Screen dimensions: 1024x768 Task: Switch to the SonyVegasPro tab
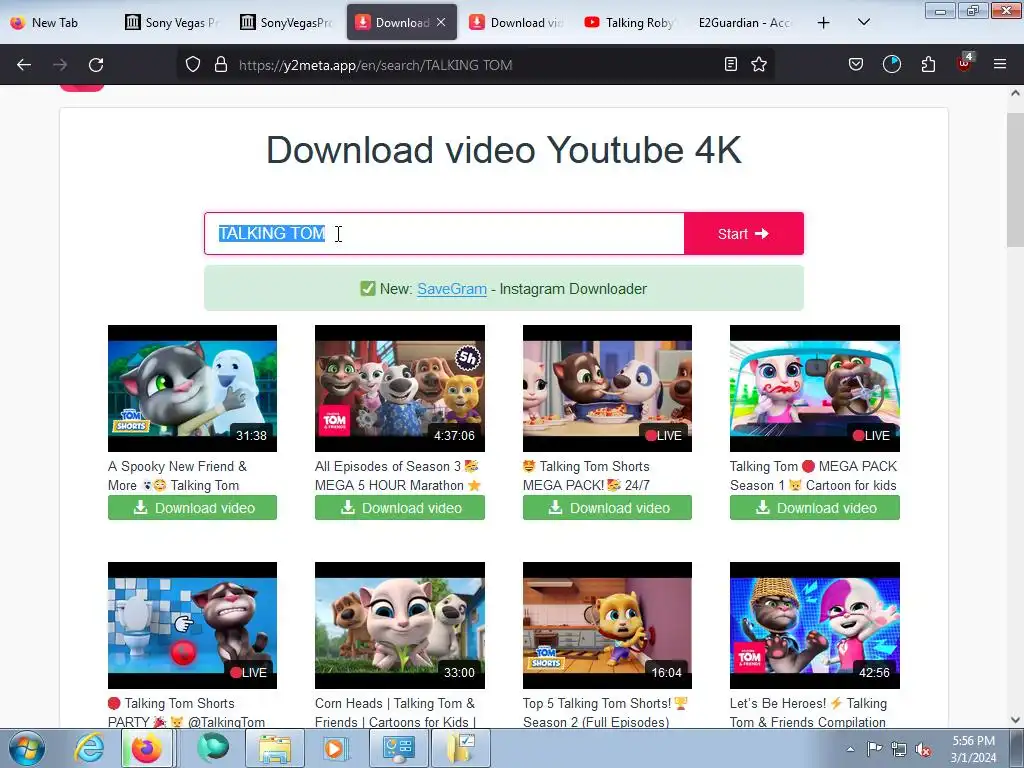click(x=287, y=22)
